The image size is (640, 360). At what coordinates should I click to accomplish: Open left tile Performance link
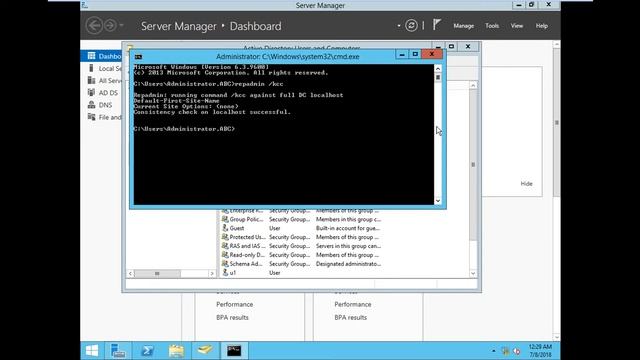pyautogui.click(x=235, y=304)
